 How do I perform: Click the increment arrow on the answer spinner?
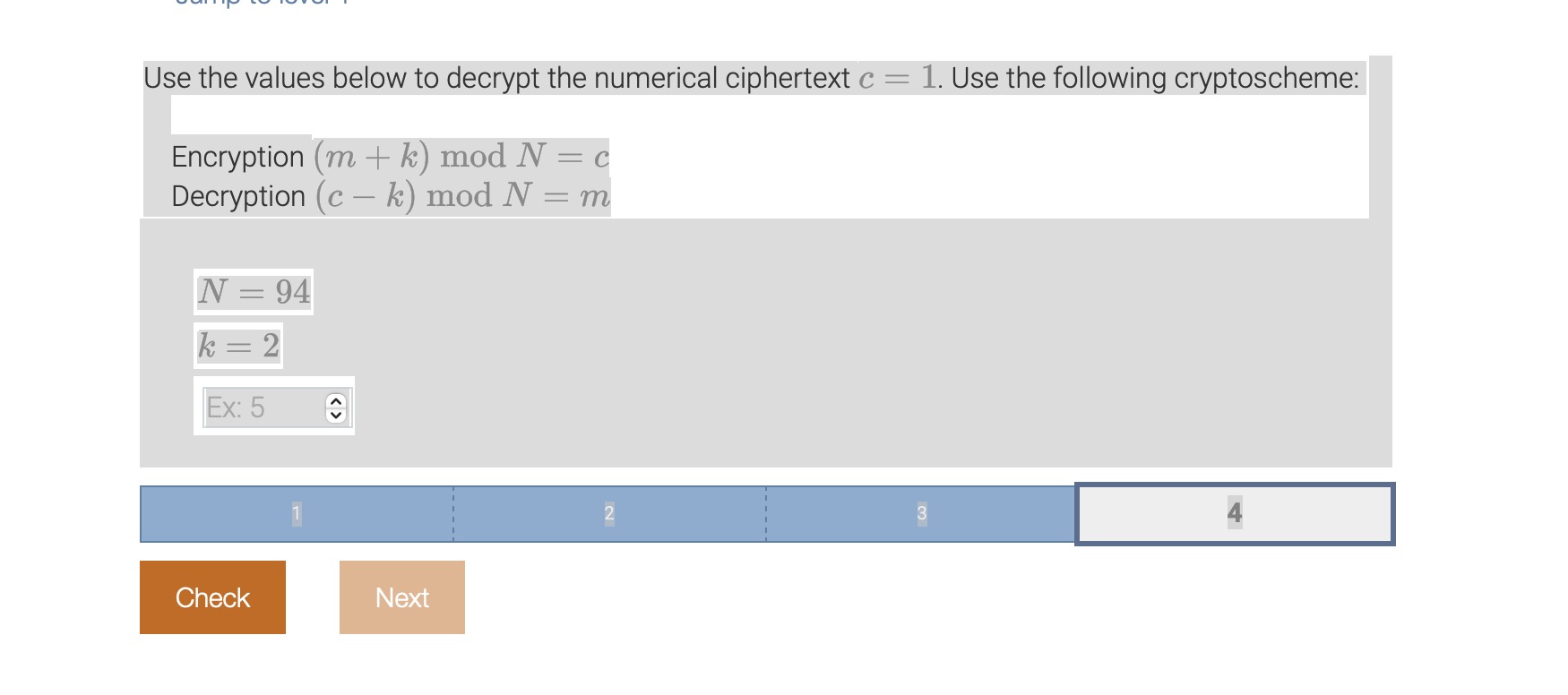[x=334, y=399]
